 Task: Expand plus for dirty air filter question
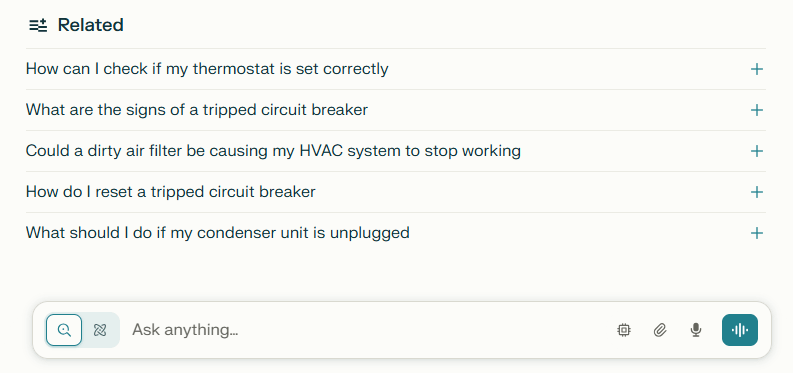(x=757, y=151)
